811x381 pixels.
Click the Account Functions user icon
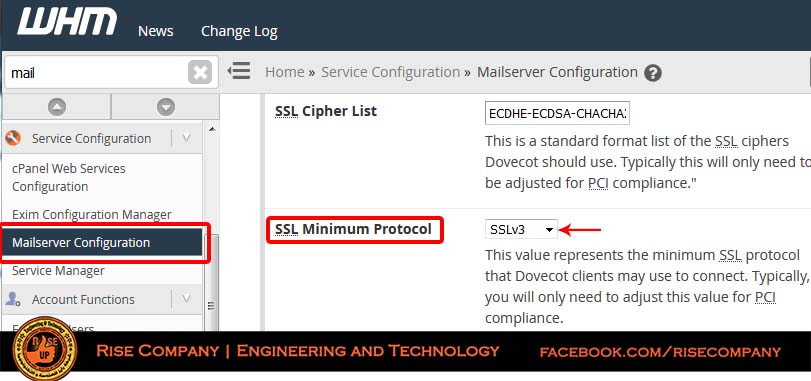(x=13, y=299)
